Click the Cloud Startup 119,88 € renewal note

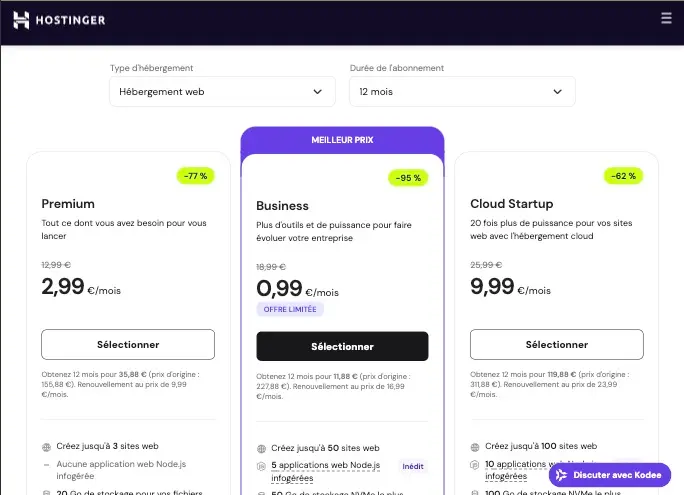[550, 384]
